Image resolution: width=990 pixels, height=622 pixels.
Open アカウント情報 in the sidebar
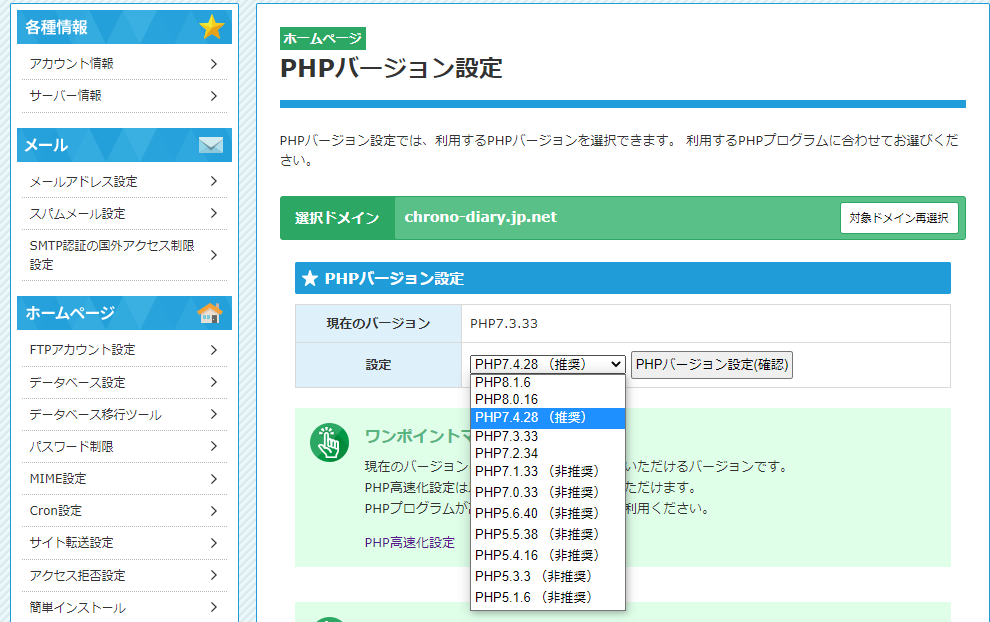124,64
